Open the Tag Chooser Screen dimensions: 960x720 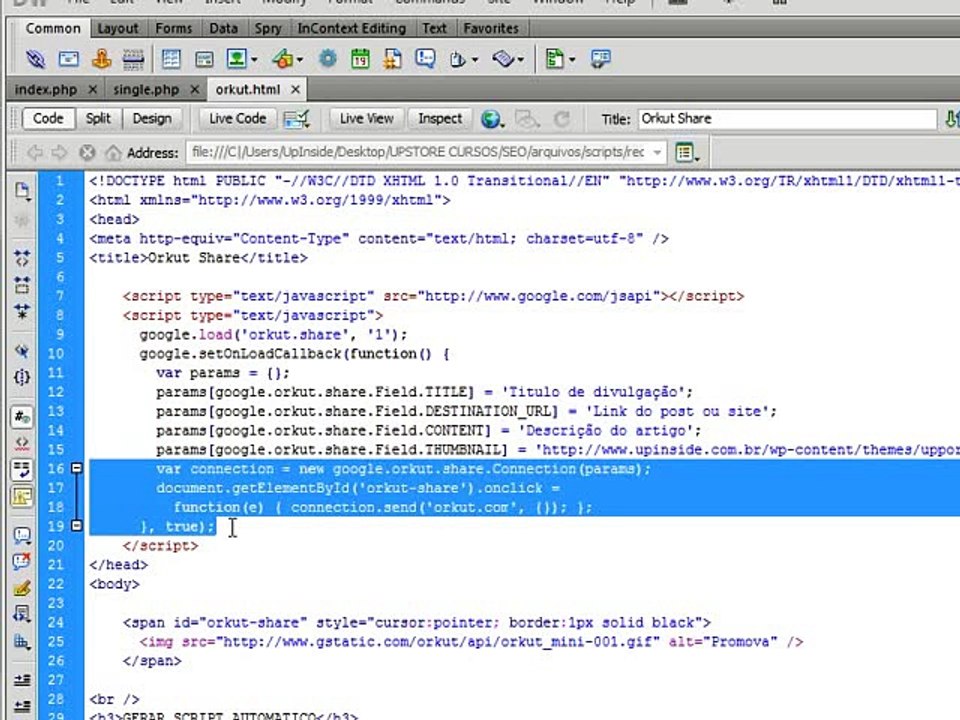pos(601,59)
